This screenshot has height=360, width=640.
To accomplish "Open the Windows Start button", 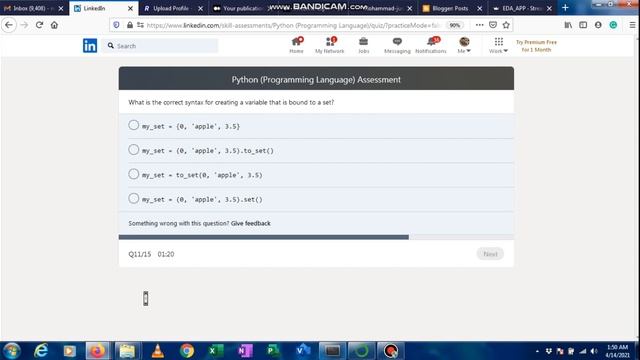I will (11, 351).
